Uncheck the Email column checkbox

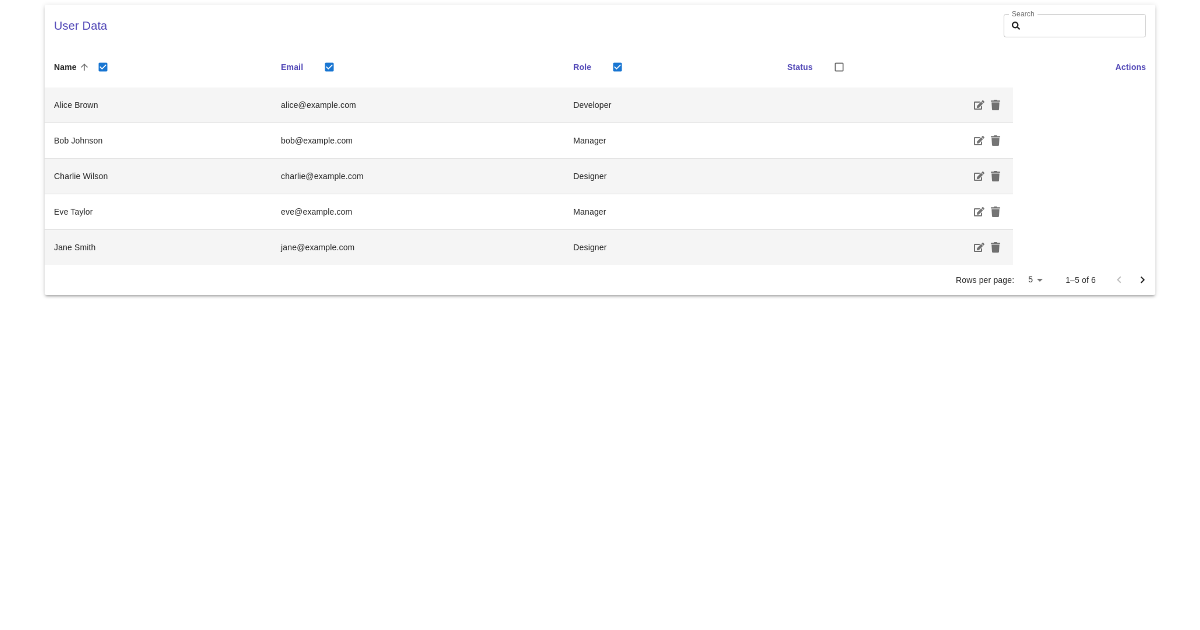pos(329,67)
